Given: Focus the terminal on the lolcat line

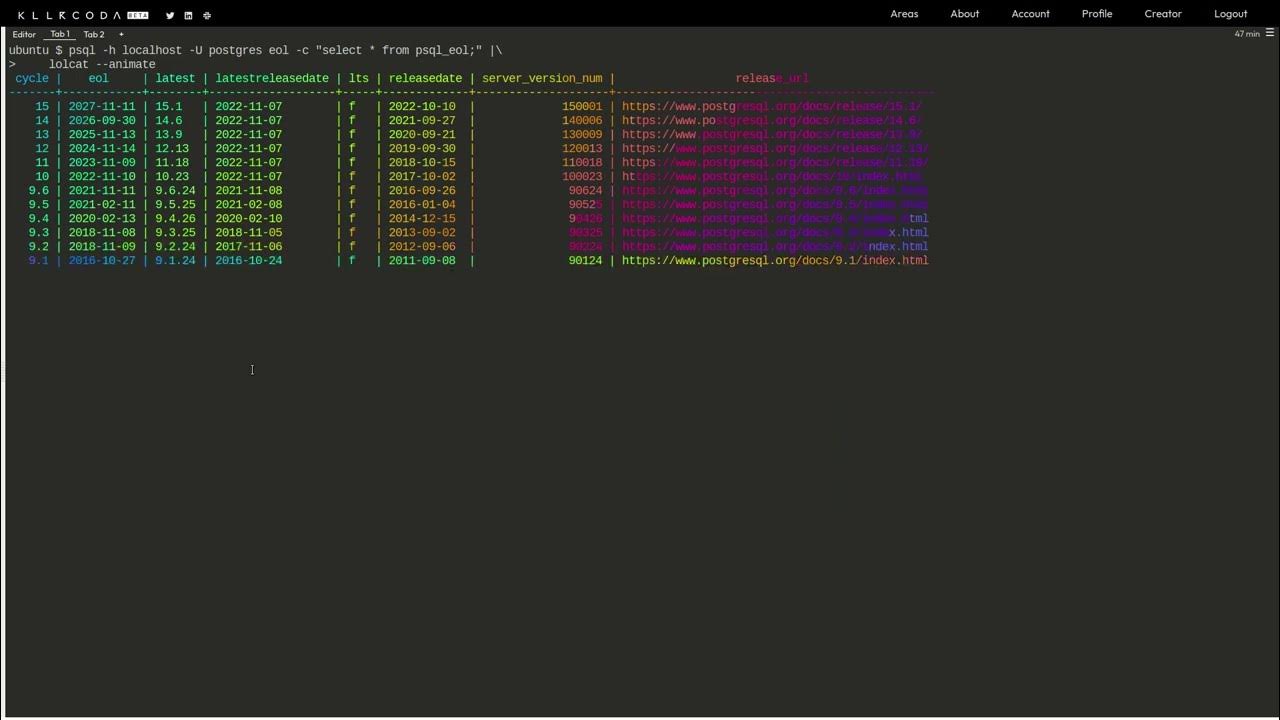Looking at the screenshot, I should pos(102,64).
